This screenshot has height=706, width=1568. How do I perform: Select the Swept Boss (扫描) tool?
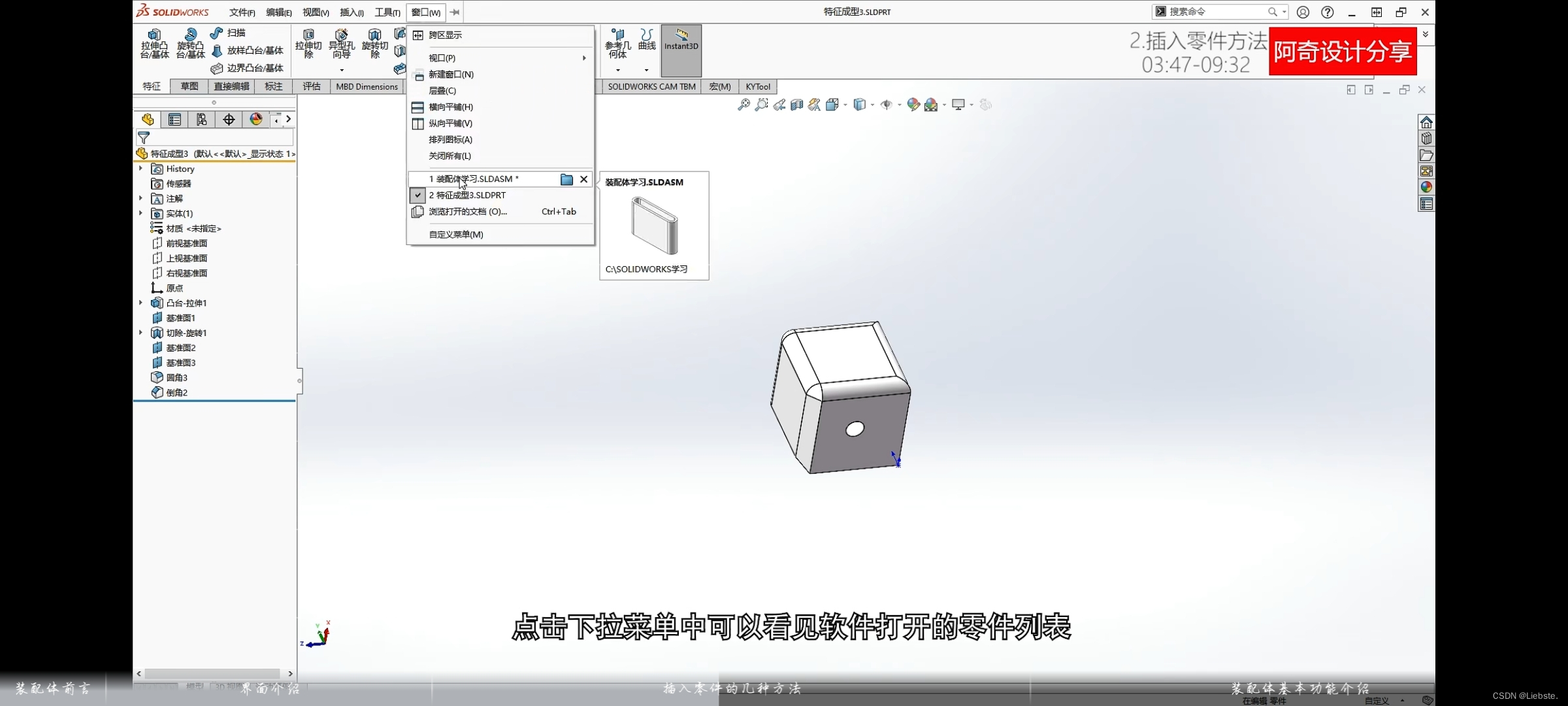(x=228, y=33)
